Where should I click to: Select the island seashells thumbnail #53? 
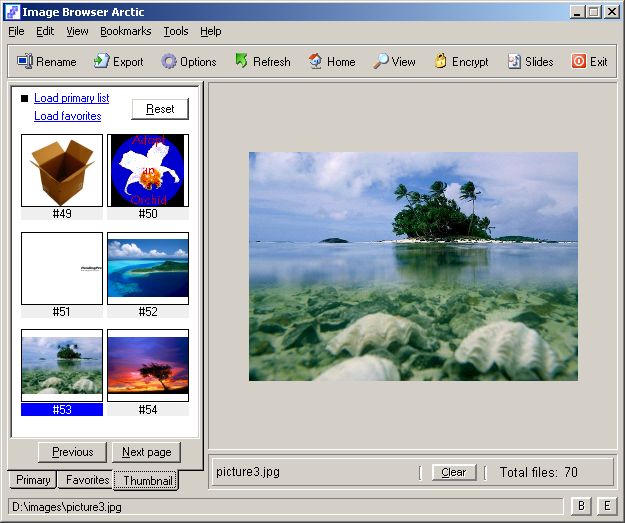pyautogui.click(x=62, y=365)
